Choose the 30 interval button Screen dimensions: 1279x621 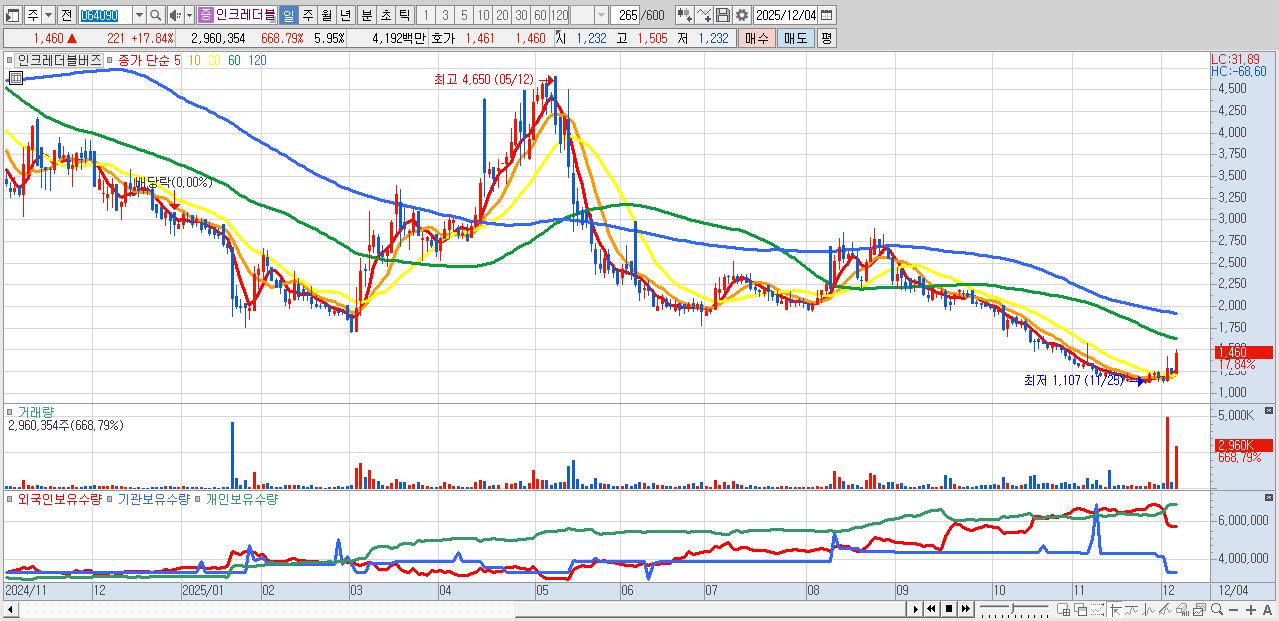pyautogui.click(x=521, y=15)
